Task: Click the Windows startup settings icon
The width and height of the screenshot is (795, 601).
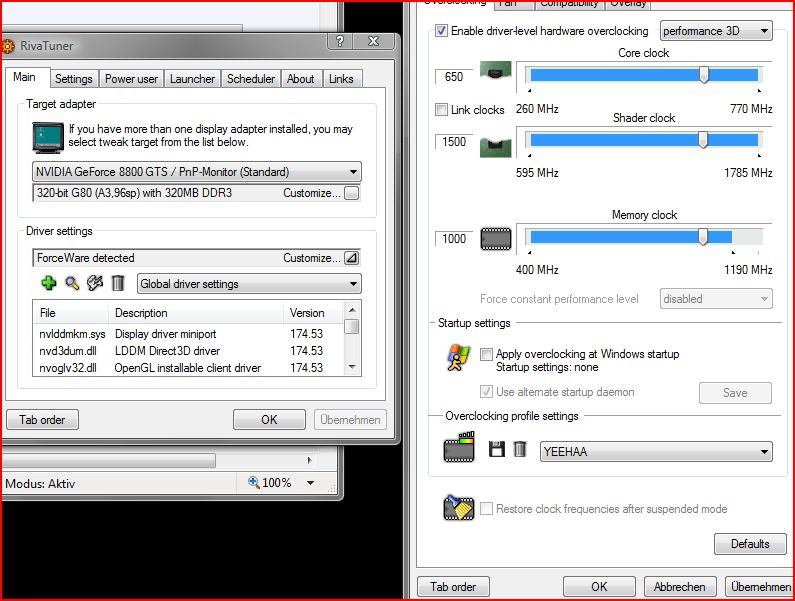Action: click(458, 358)
